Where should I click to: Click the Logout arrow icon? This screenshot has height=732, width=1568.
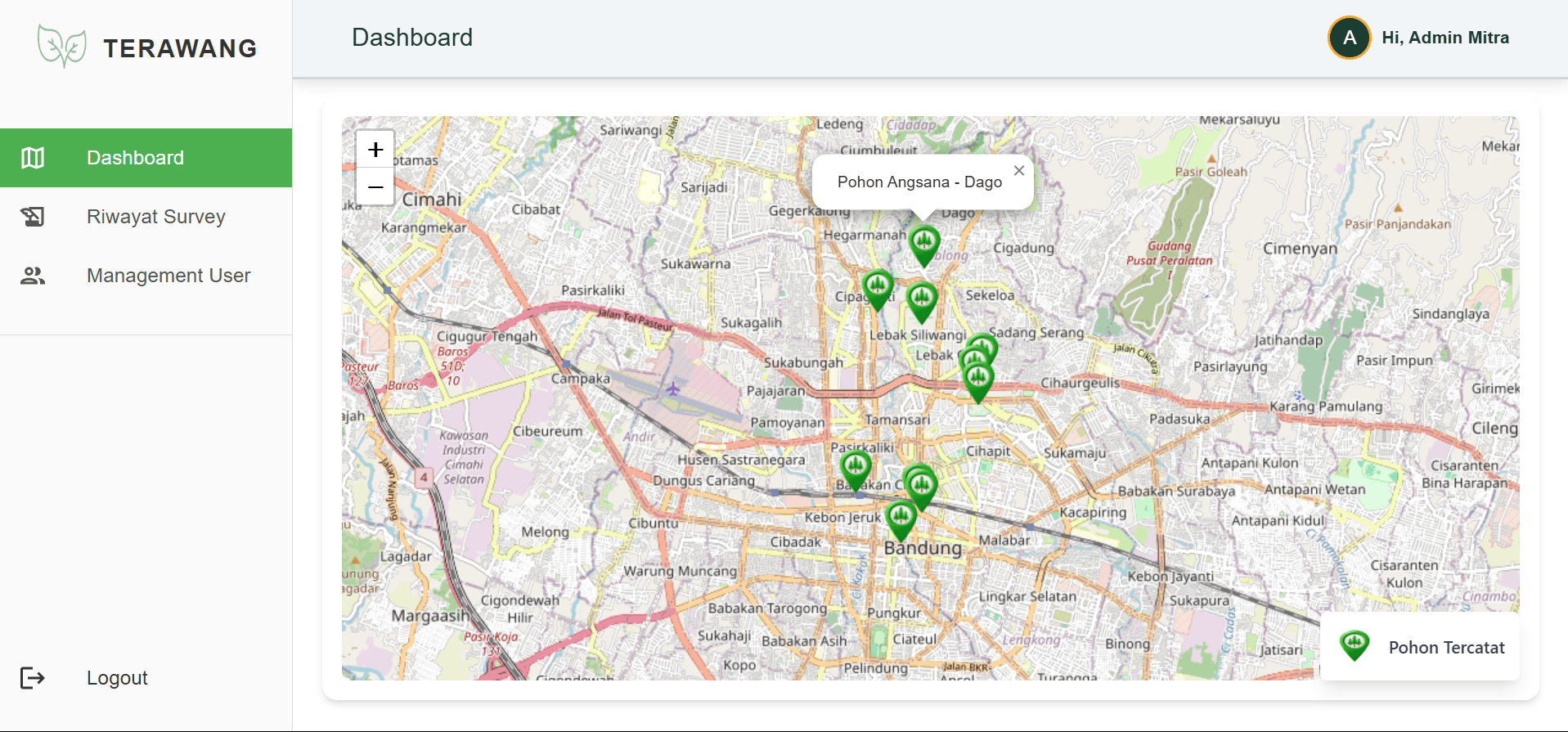[33, 678]
